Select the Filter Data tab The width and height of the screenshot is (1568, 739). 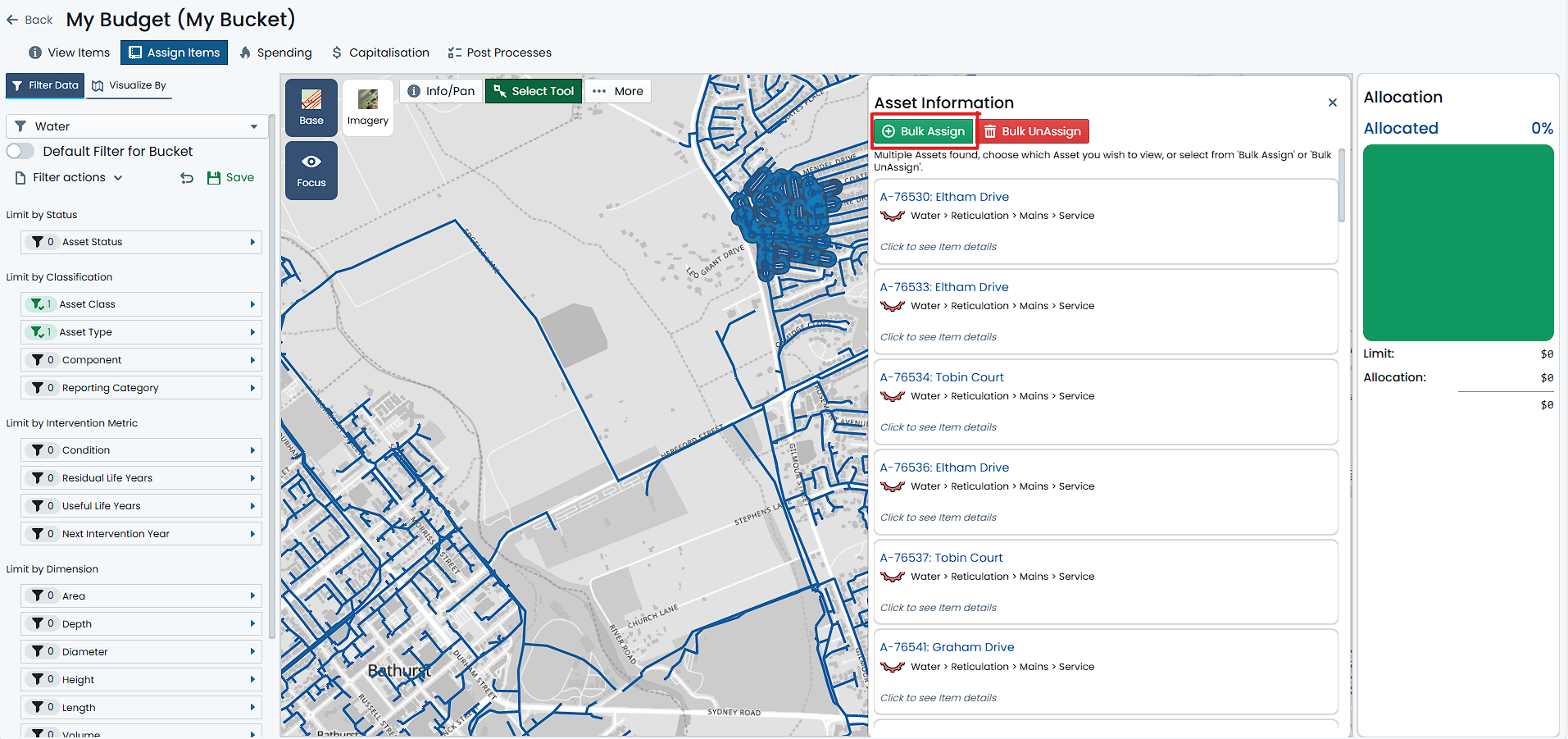pyautogui.click(x=45, y=85)
